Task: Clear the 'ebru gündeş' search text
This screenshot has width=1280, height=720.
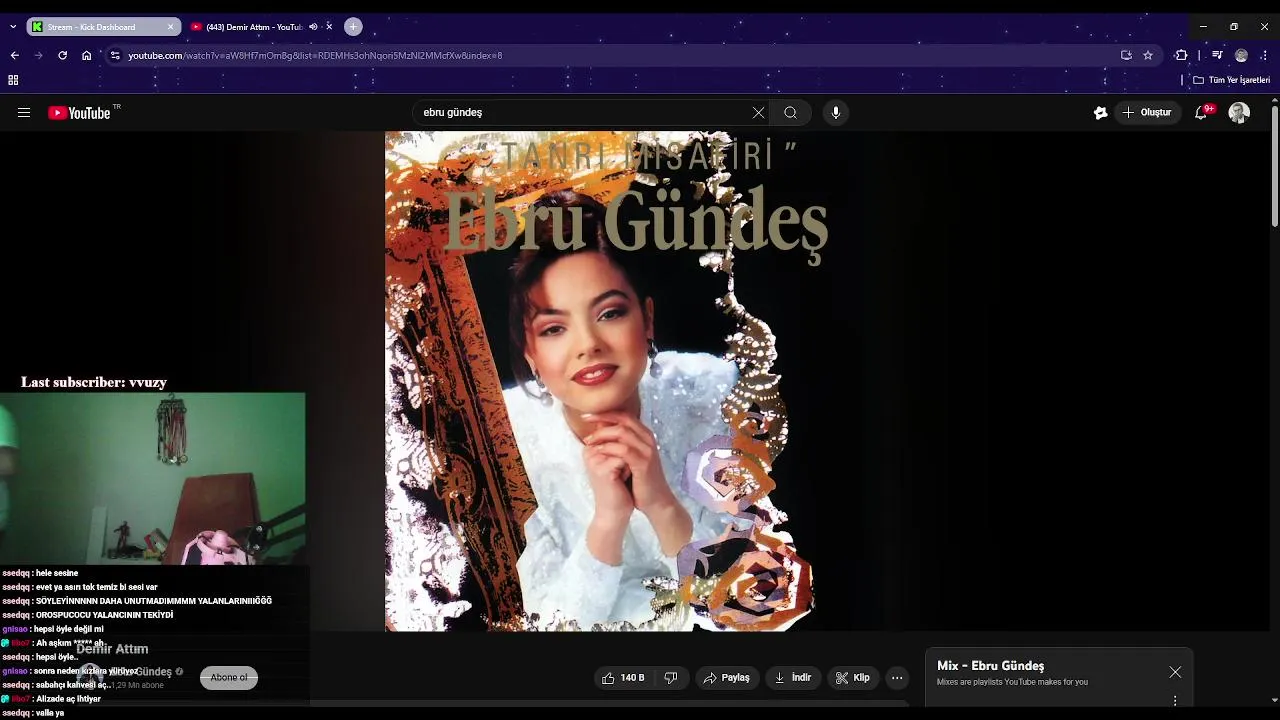Action: (x=758, y=113)
